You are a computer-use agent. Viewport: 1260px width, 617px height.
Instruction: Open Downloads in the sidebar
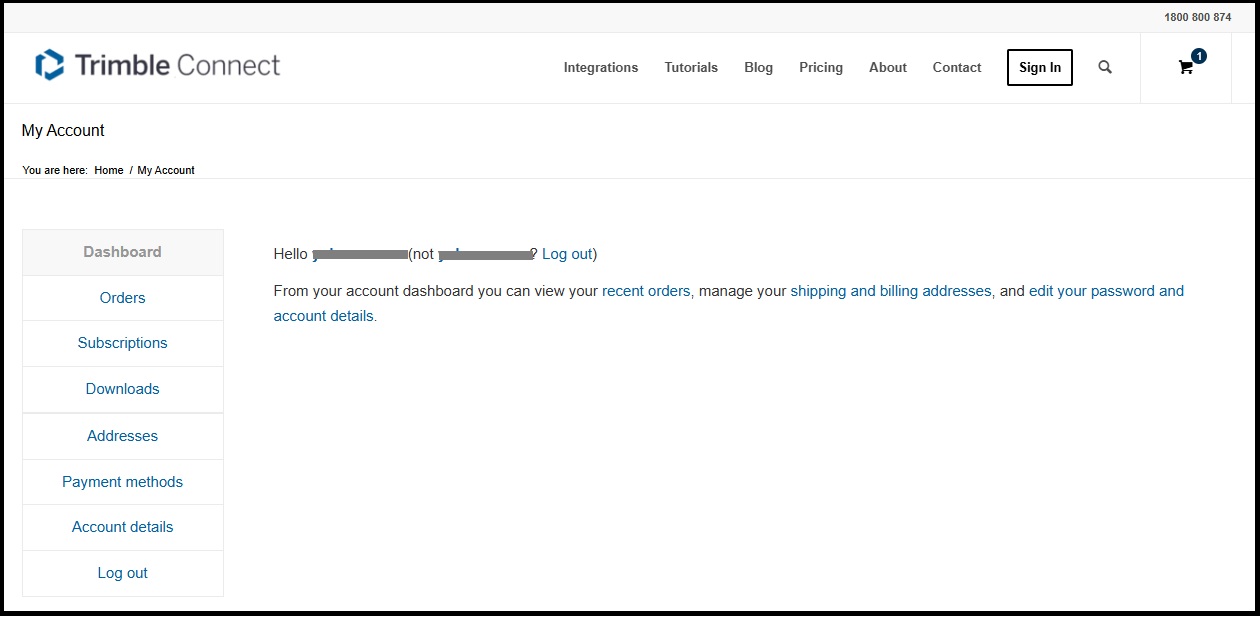click(x=123, y=389)
